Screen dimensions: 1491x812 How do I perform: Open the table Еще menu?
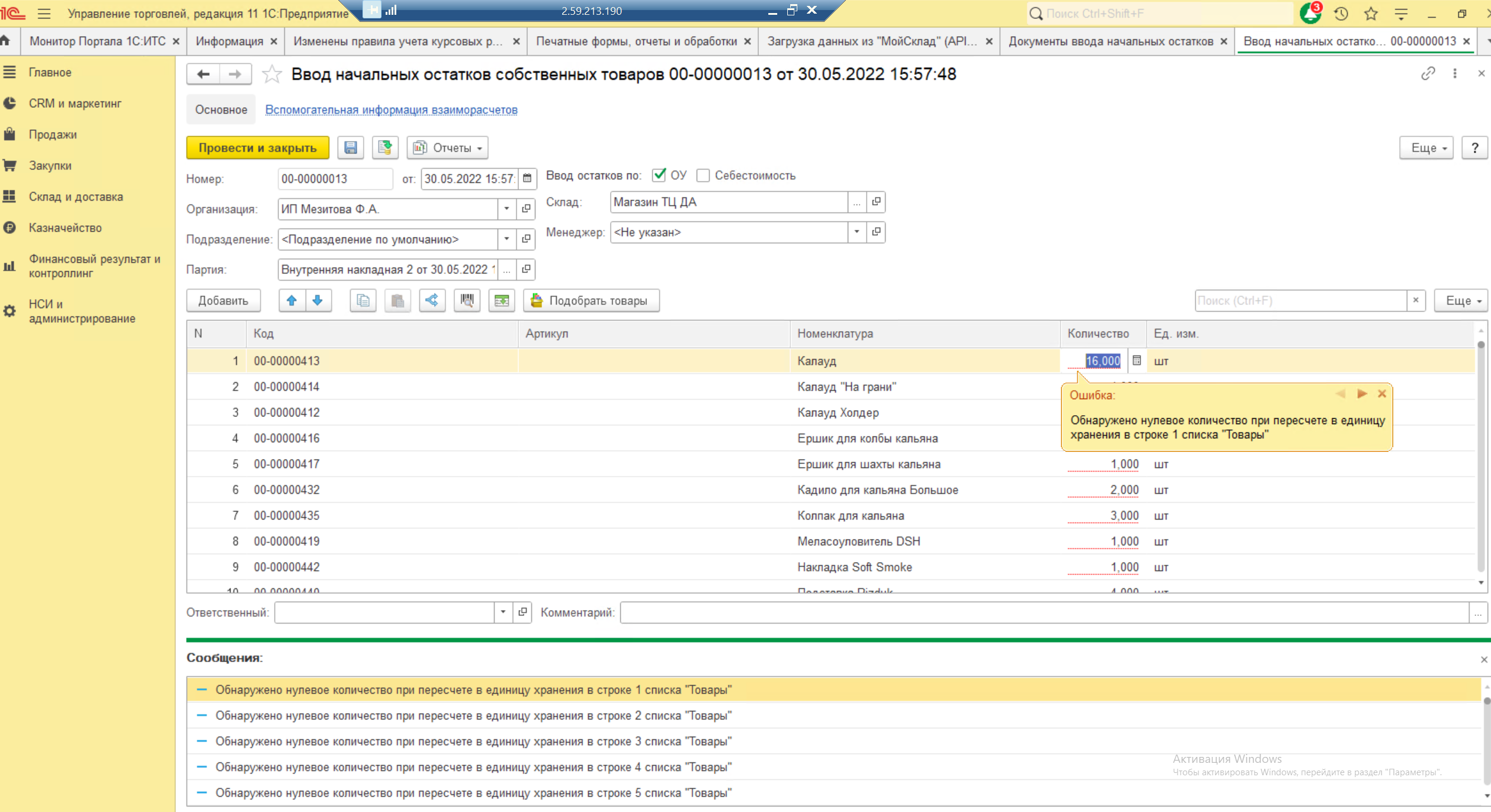tap(1461, 300)
